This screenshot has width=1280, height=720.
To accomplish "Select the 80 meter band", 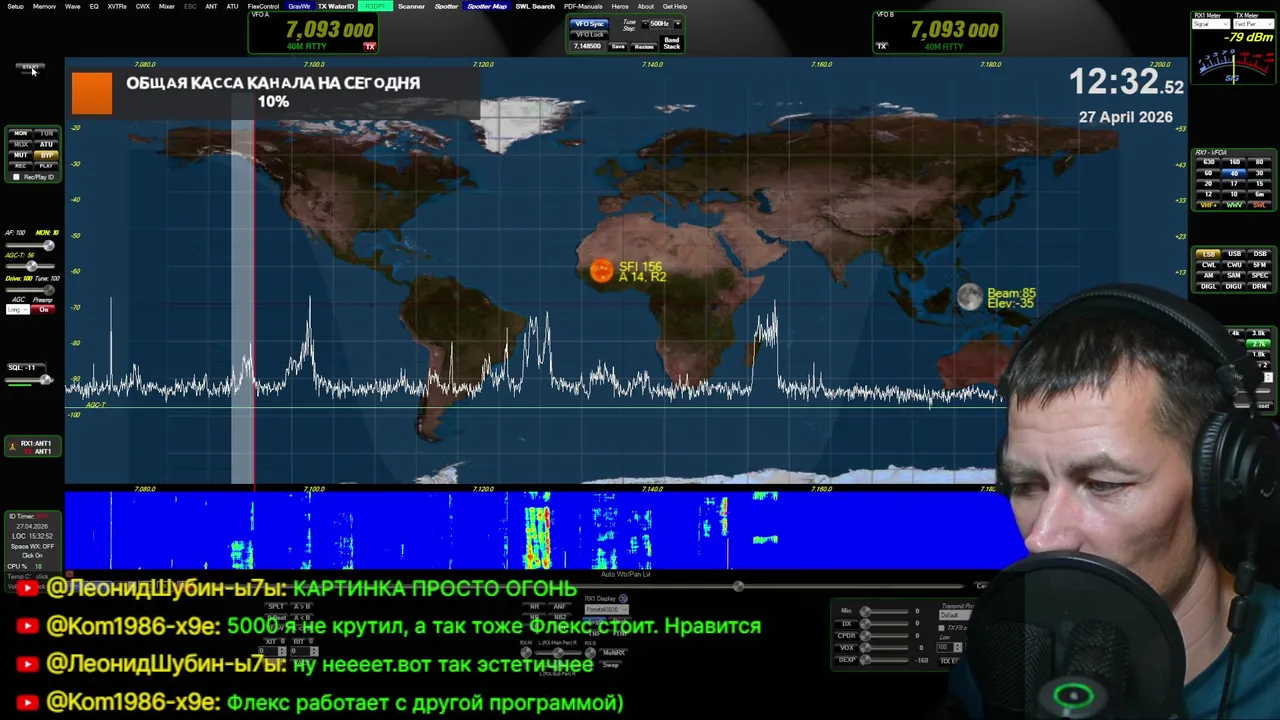I will pyautogui.click(x=1260, y=162).
